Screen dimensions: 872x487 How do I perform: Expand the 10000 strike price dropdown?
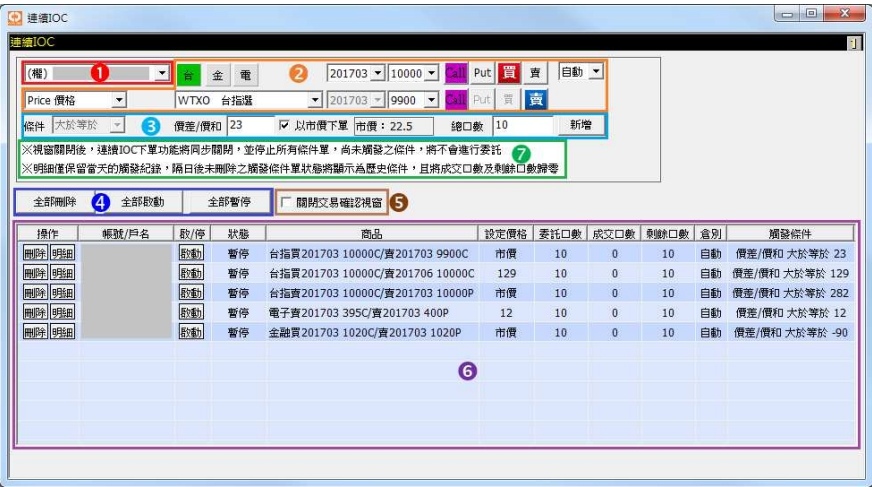click(432, 73)
